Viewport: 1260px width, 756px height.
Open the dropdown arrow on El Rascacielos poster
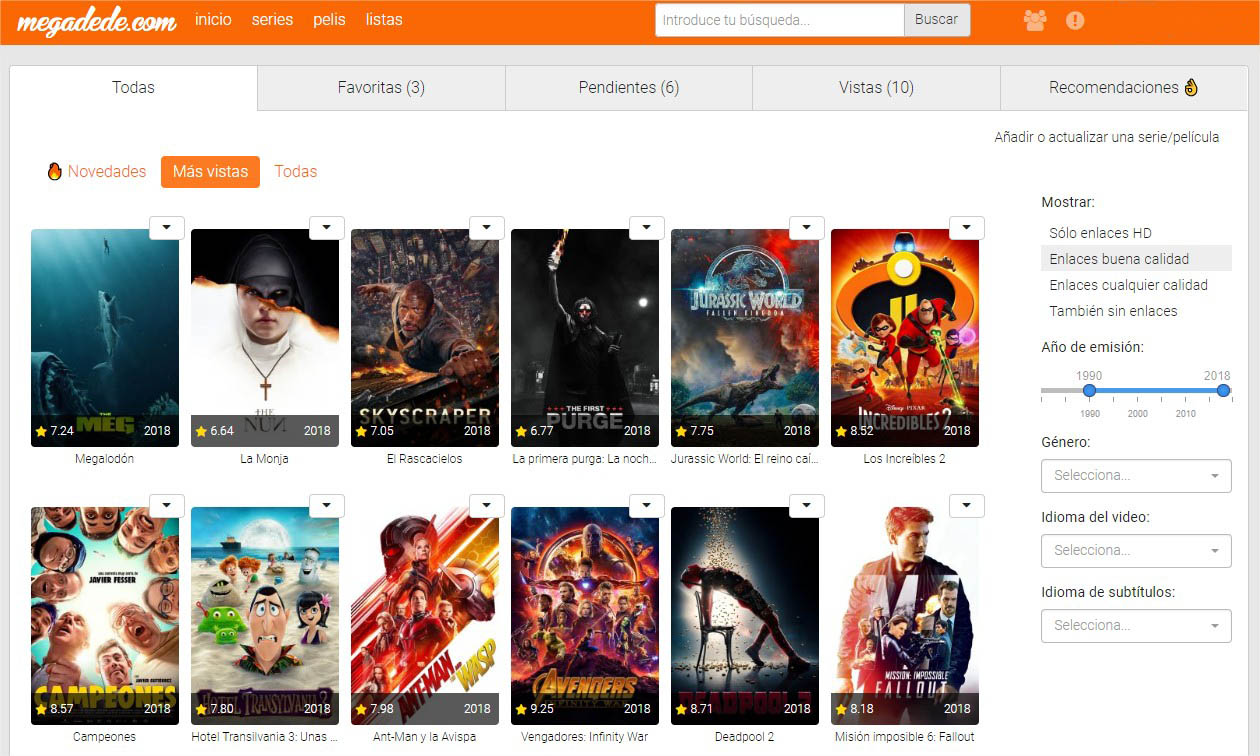(x=487, y=228)
